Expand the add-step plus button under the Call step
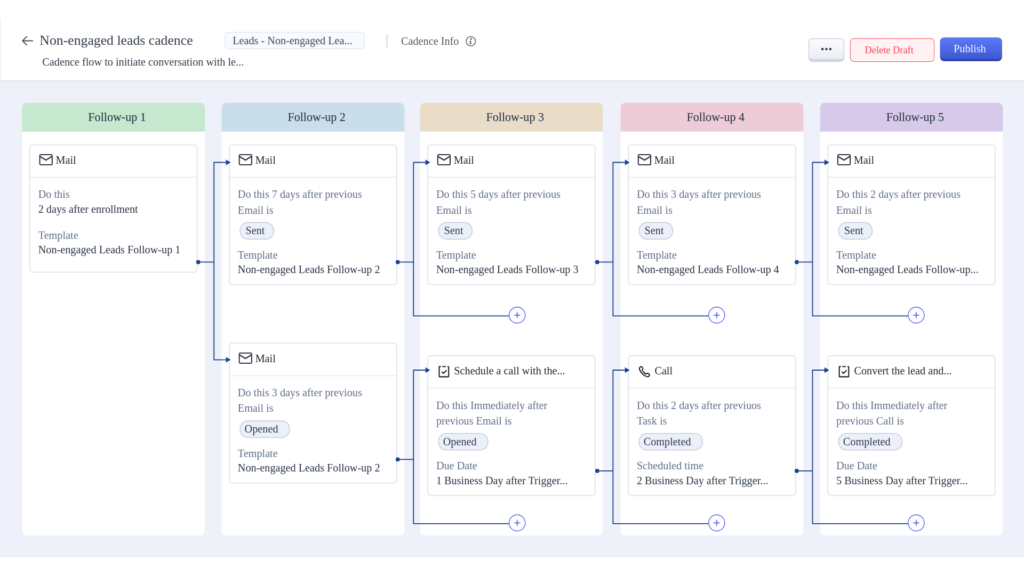The image size is (1024, 576). [x=716, y=522]
